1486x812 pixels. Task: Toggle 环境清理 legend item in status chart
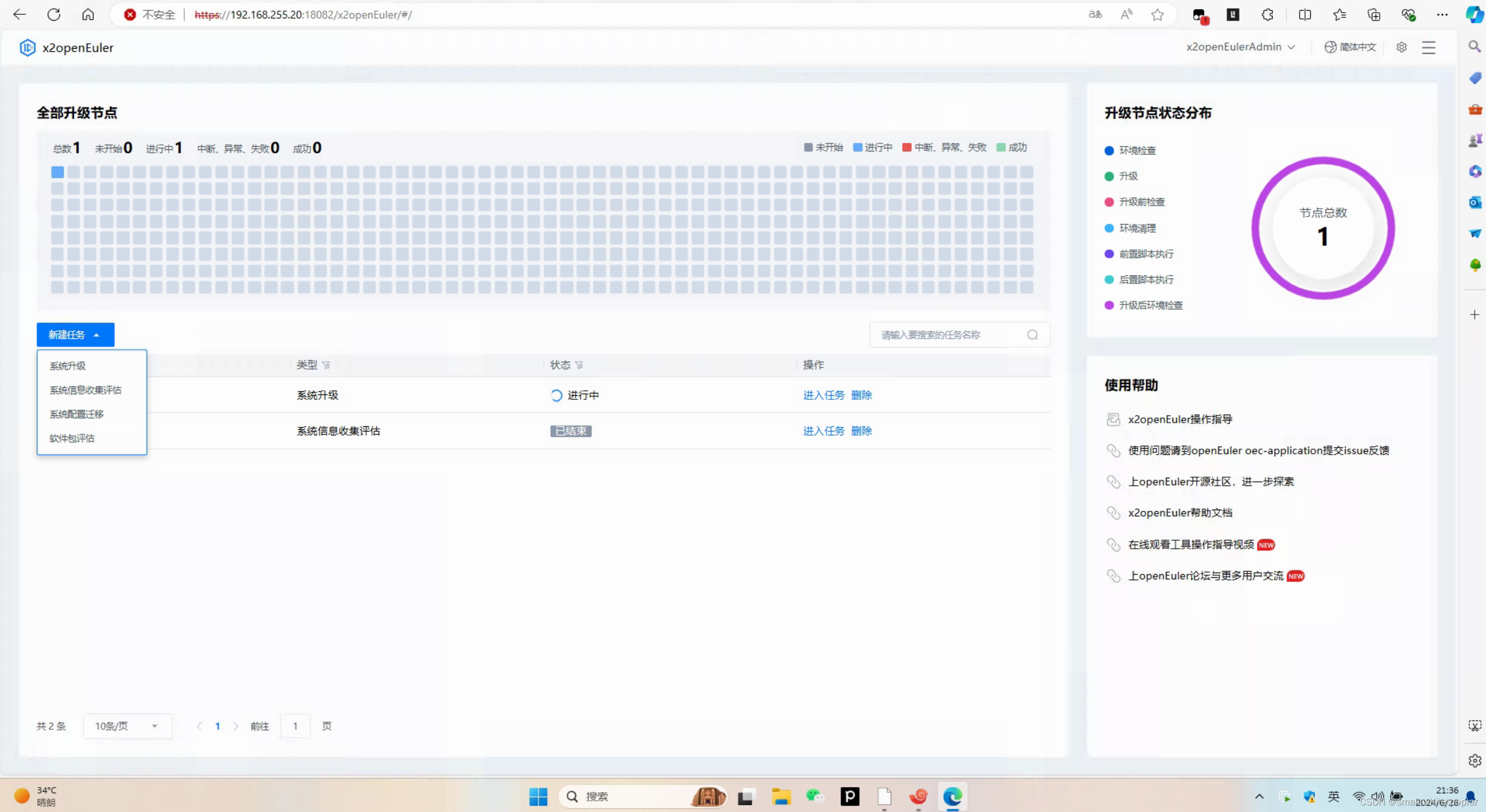[x=1130, y=228]
